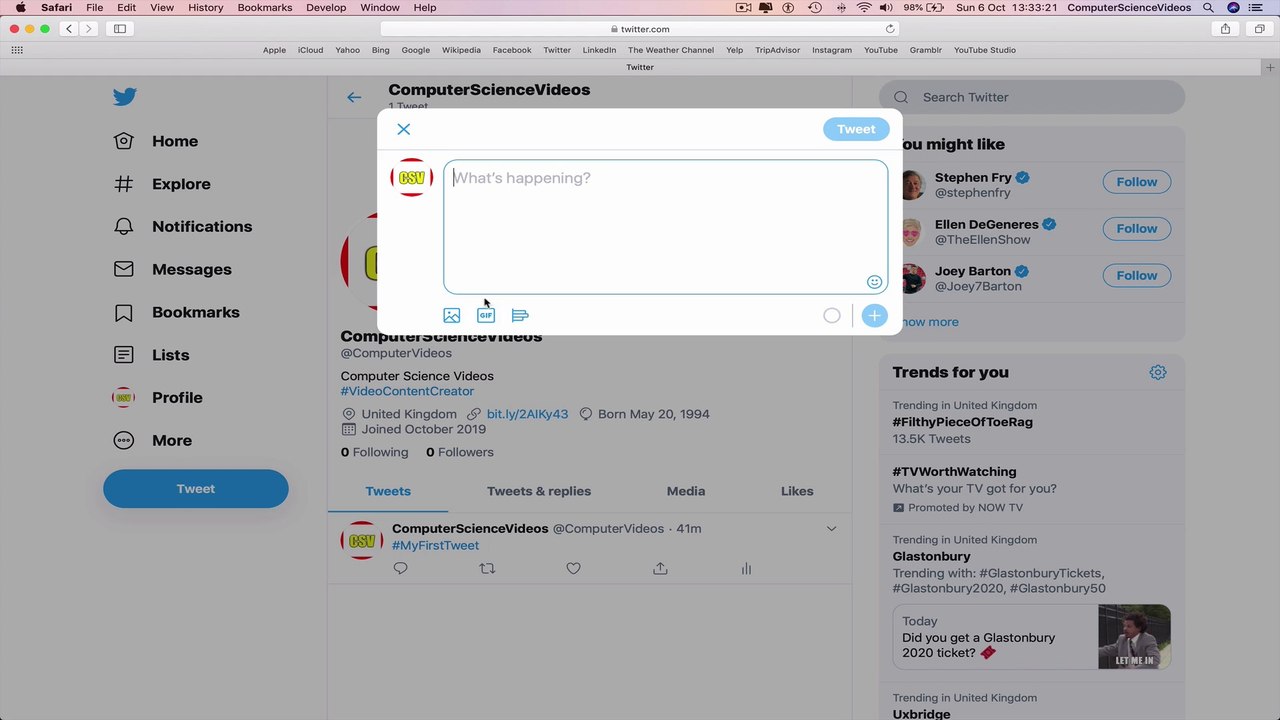
Task: Click the What's happening text field
Action: (x=665, y=227)
